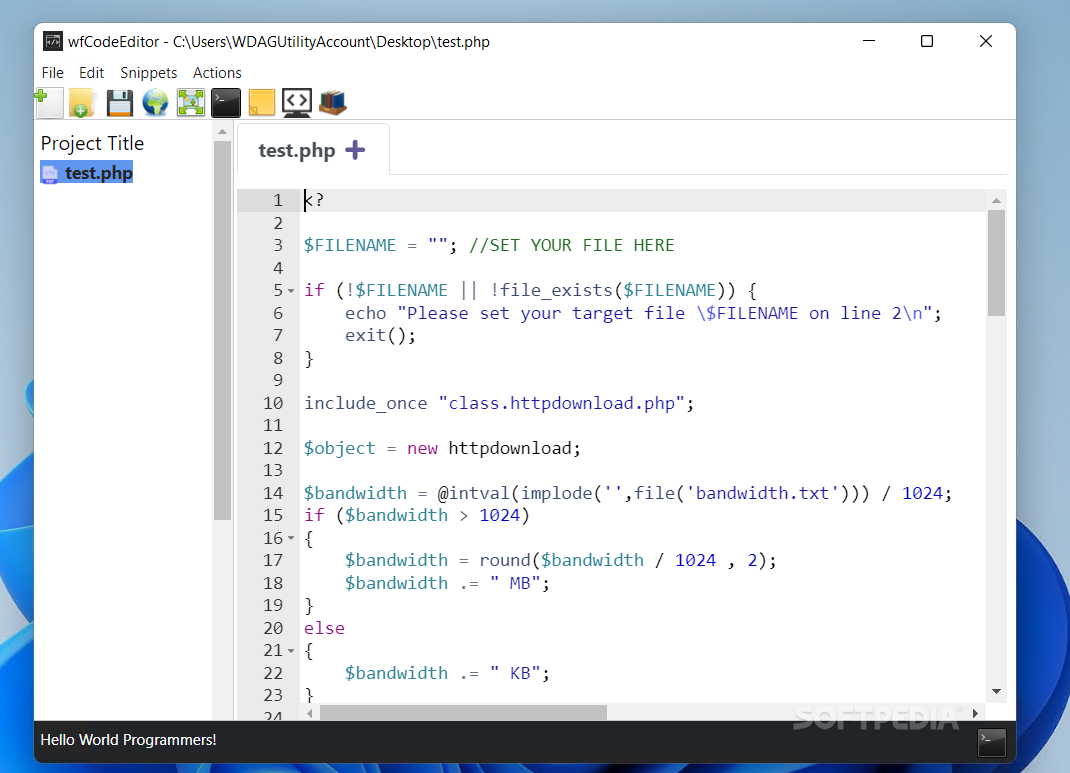Screen dimensions: 1070x773
Task: Click the Project Title heading
Action: tap(92, 143)
